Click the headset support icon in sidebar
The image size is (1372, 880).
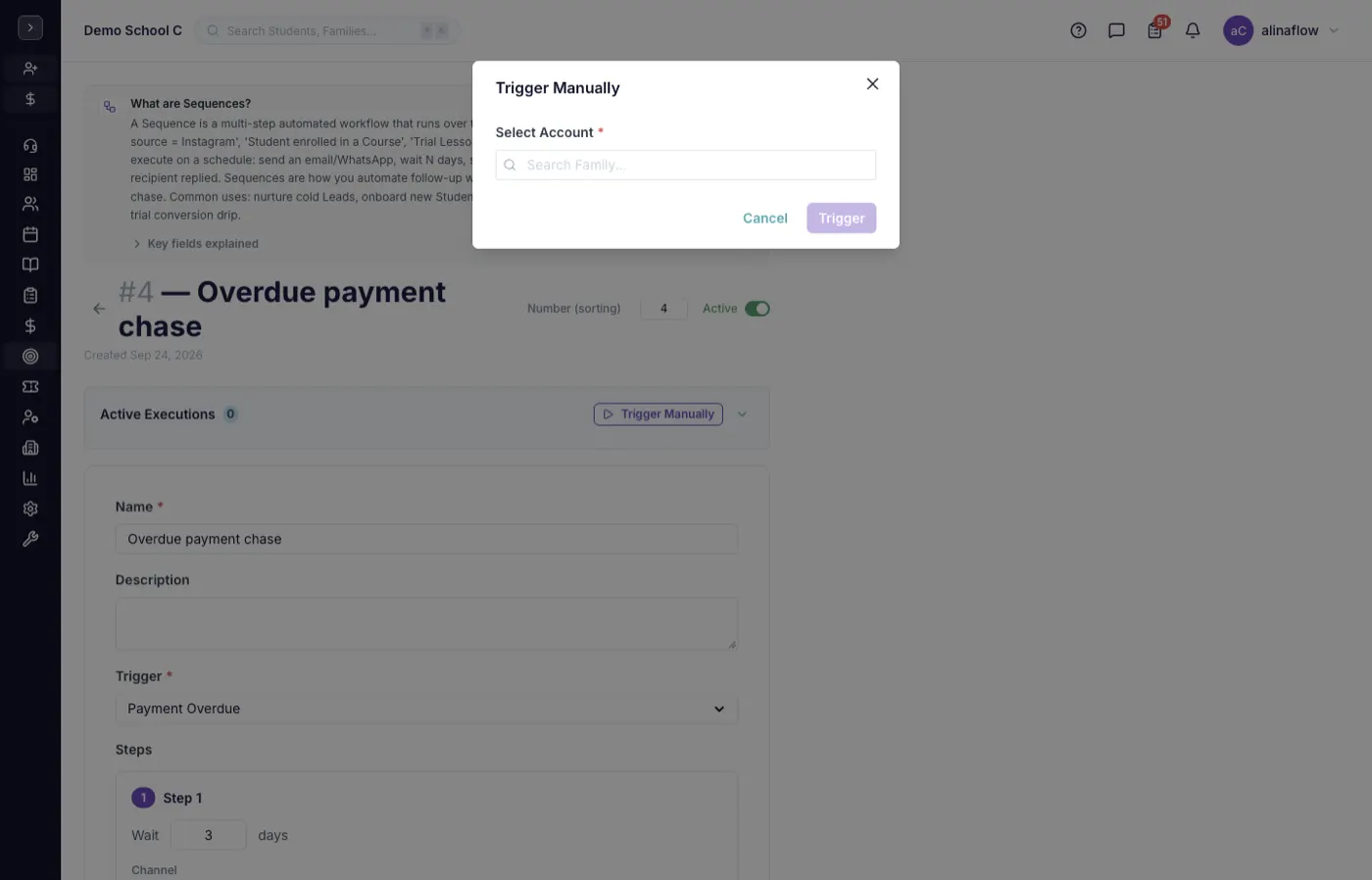pyautogui.click(x=30, y=145)
